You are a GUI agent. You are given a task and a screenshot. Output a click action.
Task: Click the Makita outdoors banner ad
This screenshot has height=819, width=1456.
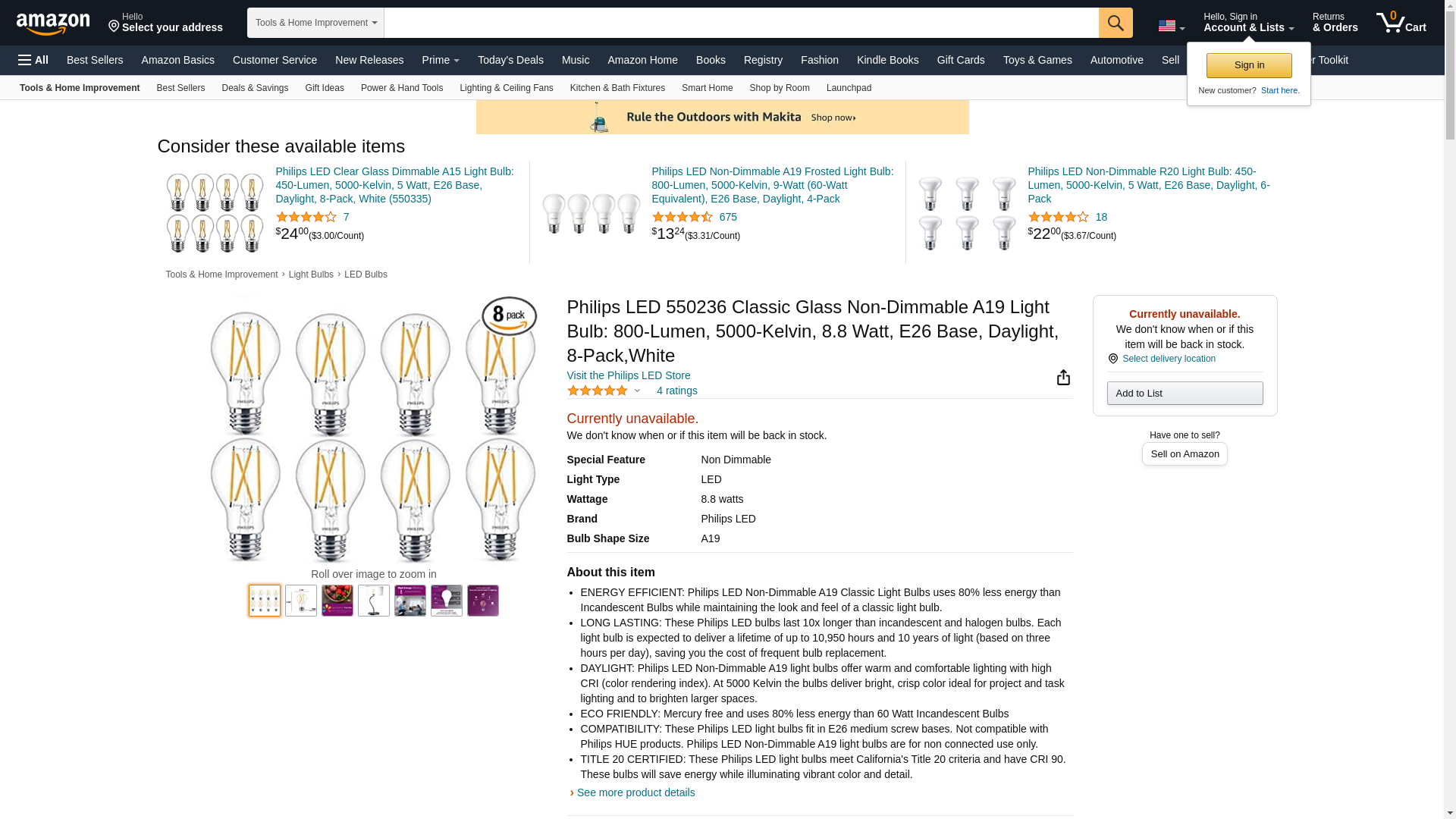(x=722, y=118)
